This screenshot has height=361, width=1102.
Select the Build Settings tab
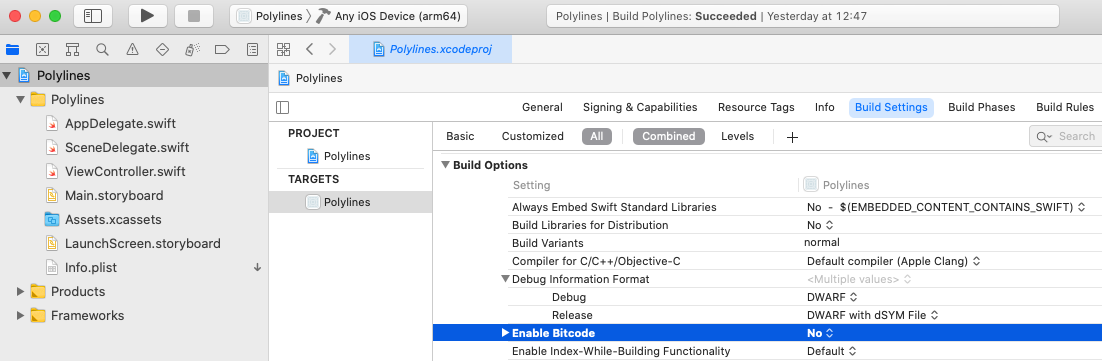tap(891, 107)
